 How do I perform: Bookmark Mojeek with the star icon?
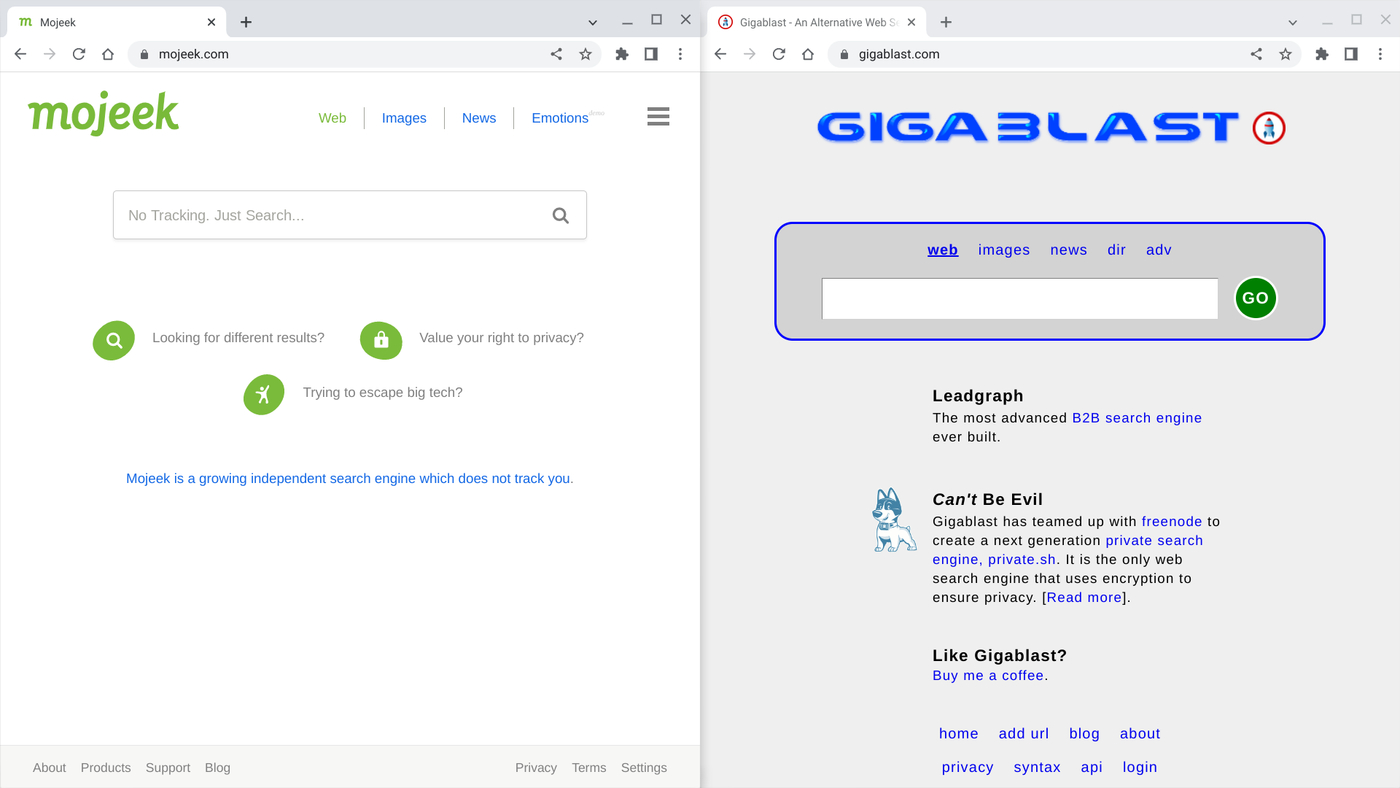(585, 54)
